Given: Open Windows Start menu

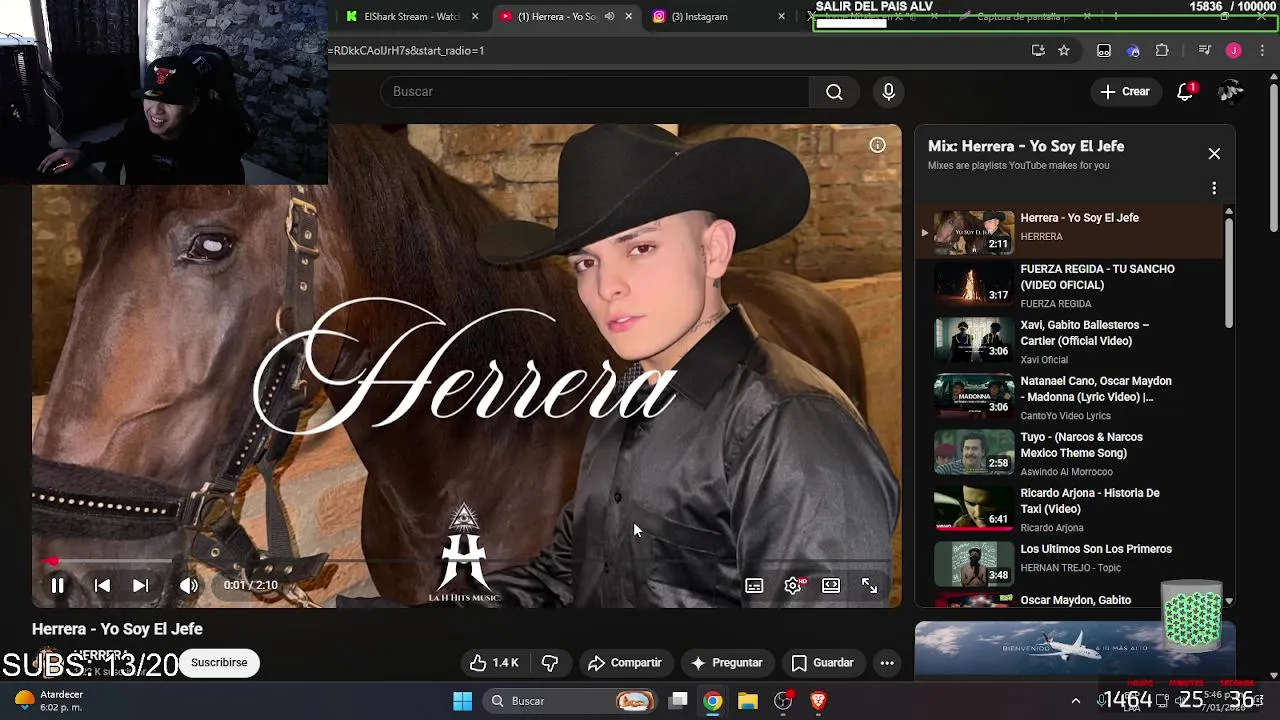Looking at the screenshot, I should [462, 701].
